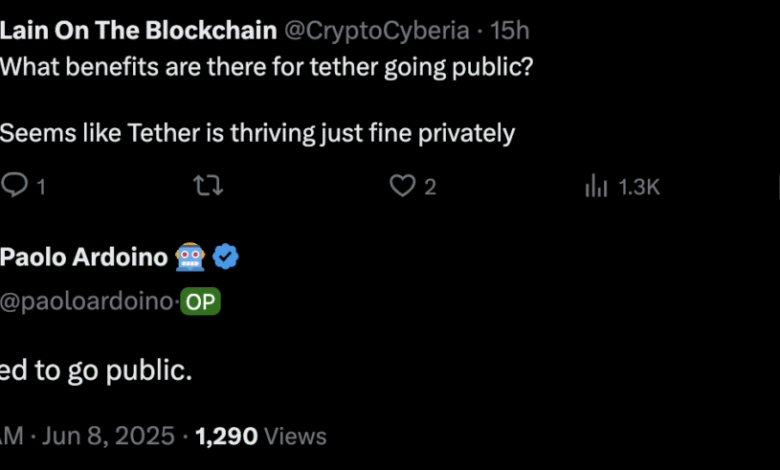Click the blue verified checkmark badge
Screen dimensions: 780x470
pos(225,257)
